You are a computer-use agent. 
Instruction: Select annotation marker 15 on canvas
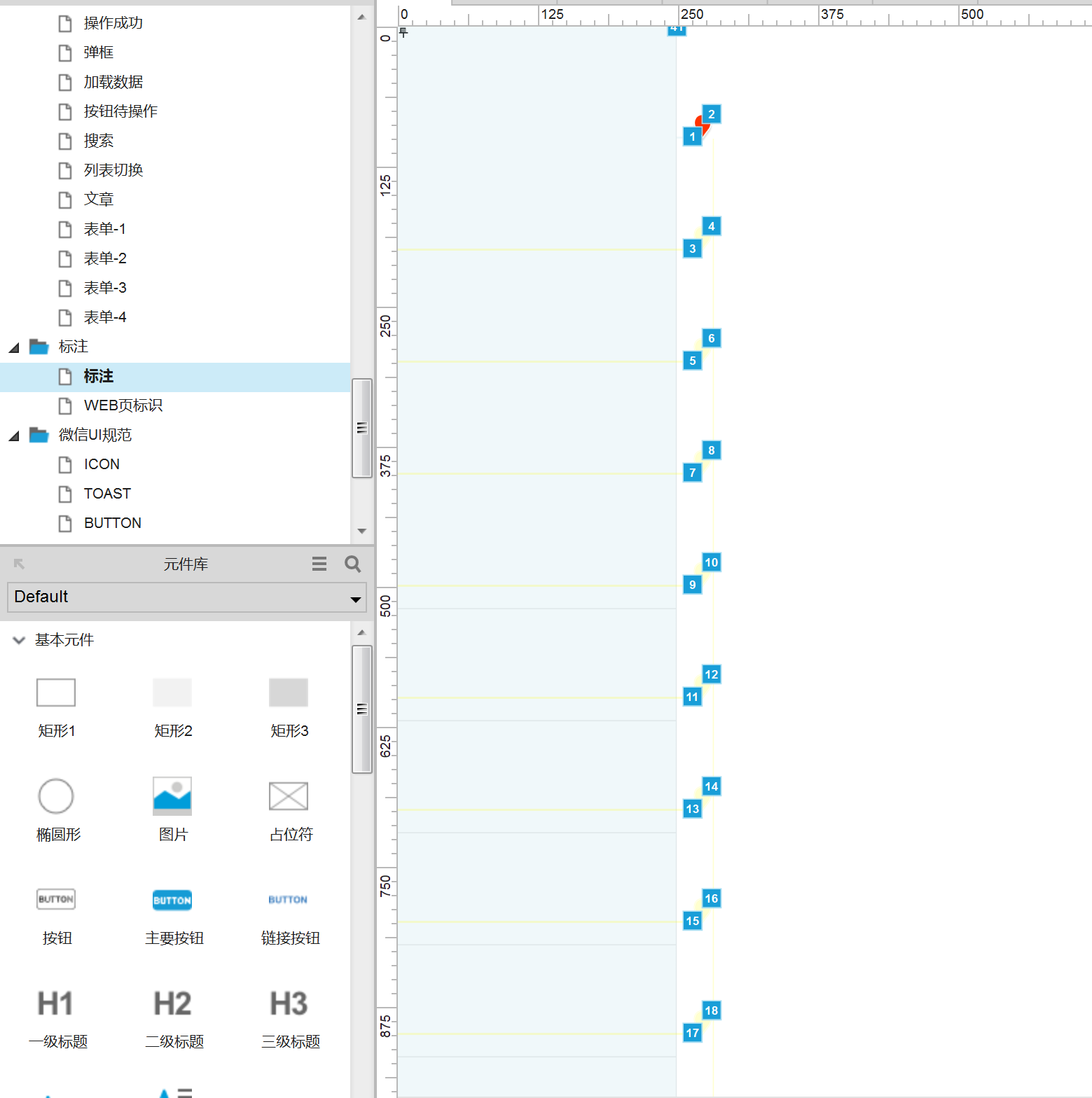click(693, 921)
